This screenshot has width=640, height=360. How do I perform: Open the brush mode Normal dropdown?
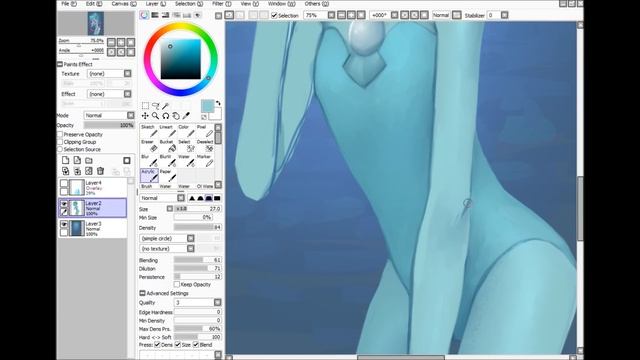click(x=181, y=198)
